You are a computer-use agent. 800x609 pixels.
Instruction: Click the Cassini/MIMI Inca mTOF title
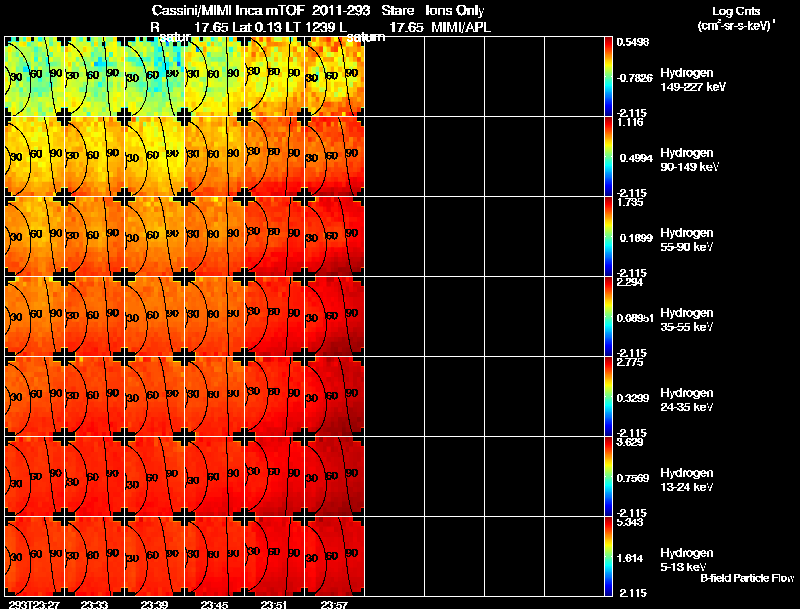pos(228,11)
